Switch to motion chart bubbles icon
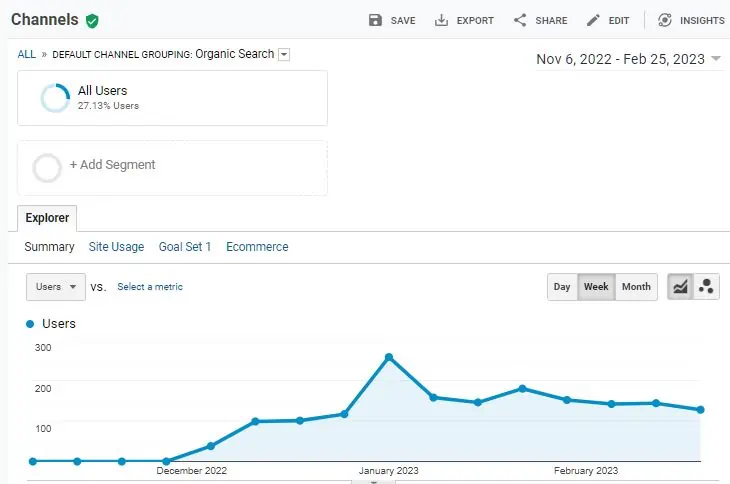The image size is (730, 484). (706, 286)
